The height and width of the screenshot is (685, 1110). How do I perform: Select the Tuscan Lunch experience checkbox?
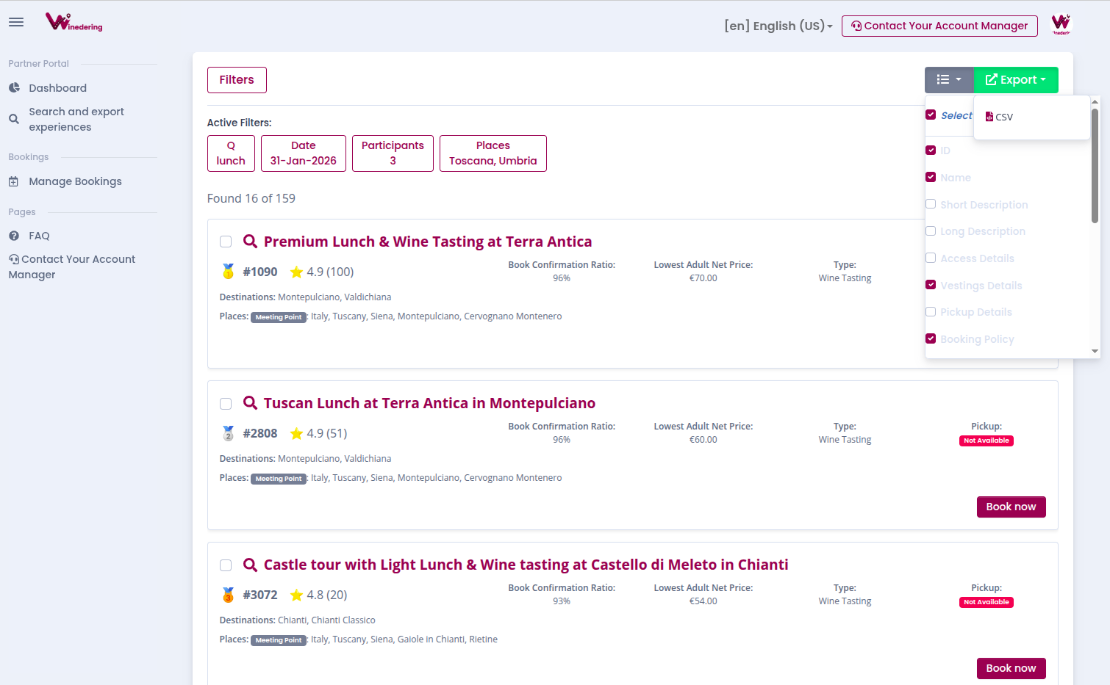coord(226,404)
